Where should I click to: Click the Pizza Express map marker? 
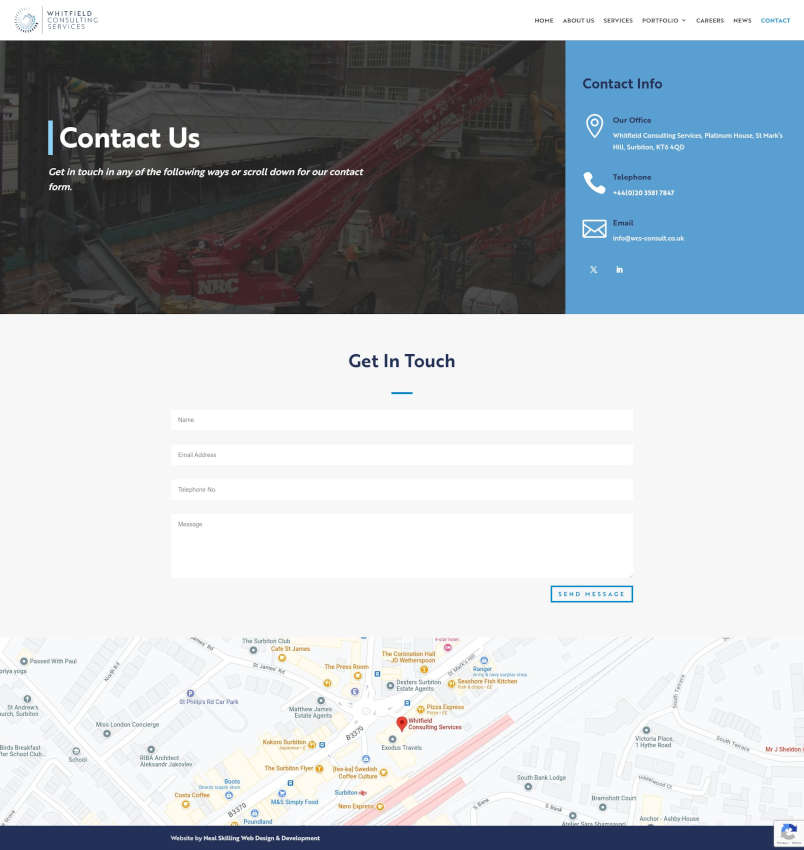420,709
